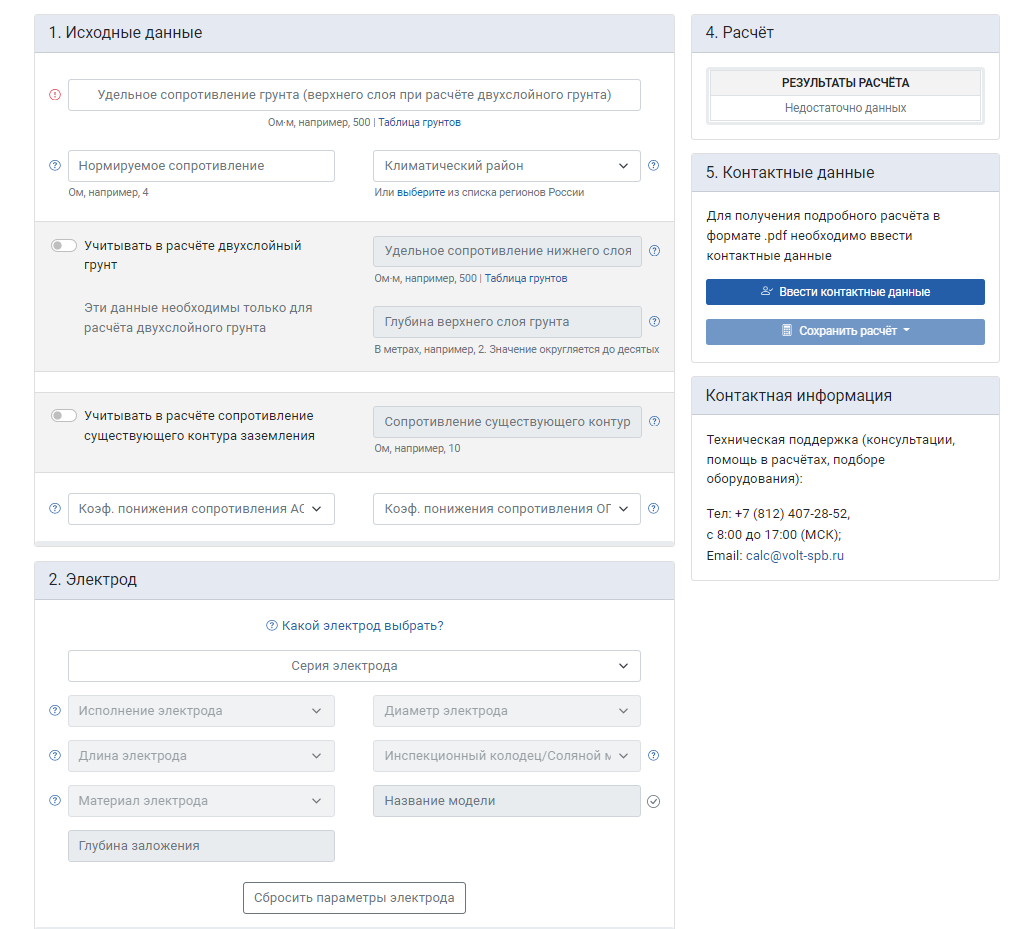The image size is (1021, 929).
Task: Click help icon for Глубина верхнего слоя грунта
Action: click(654, 322)
